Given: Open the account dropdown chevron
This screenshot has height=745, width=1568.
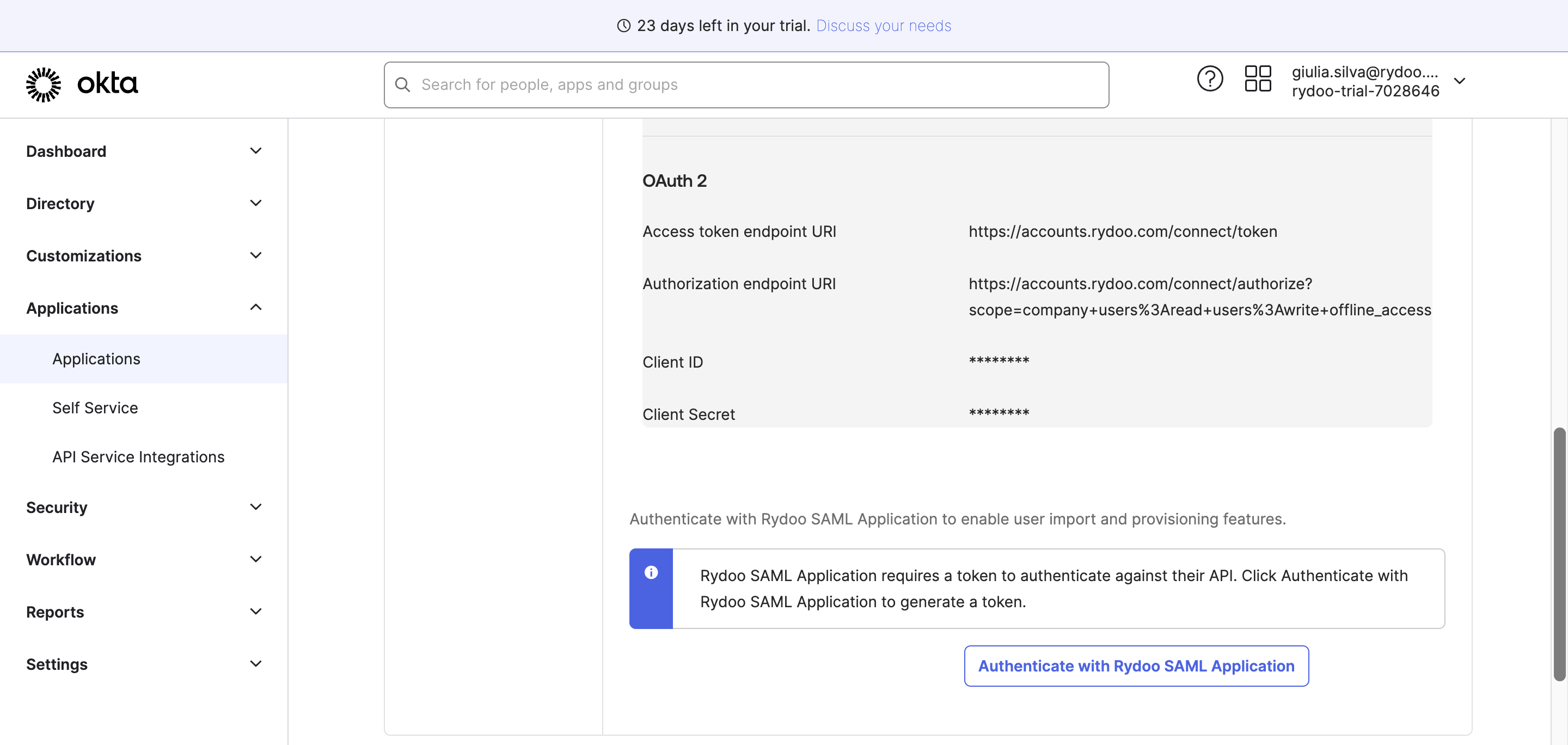Looking at the screenshot, I should (1460, 81).
